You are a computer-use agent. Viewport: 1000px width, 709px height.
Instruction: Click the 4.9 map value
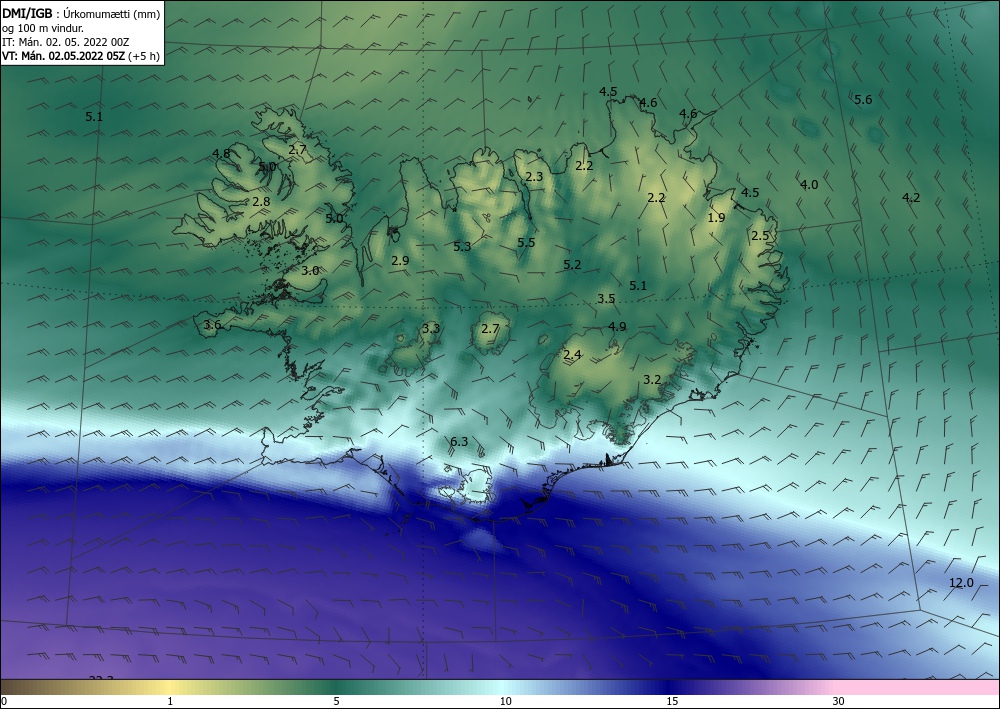[x=617, y=326]
